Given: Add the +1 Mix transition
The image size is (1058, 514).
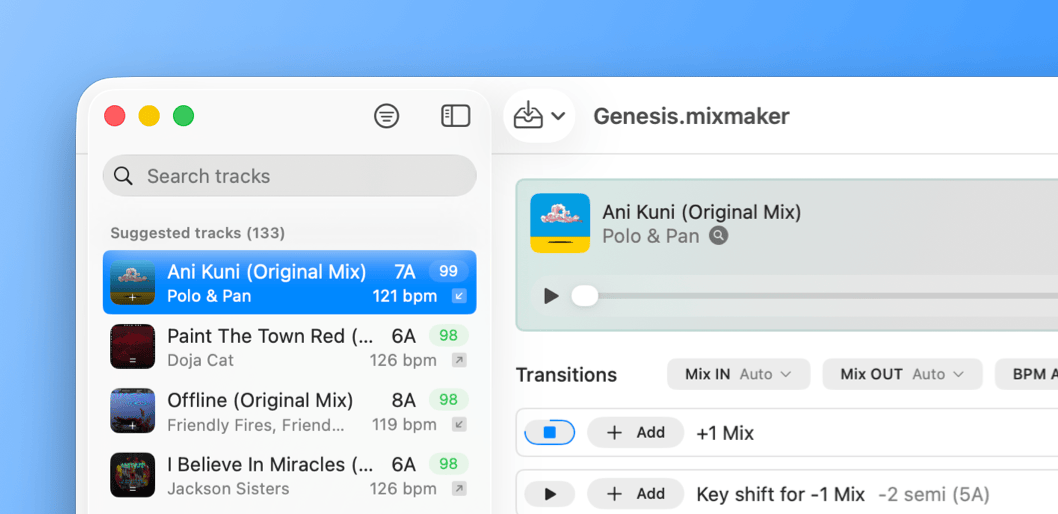Looking at the screenshot, I should coord(635,433).
